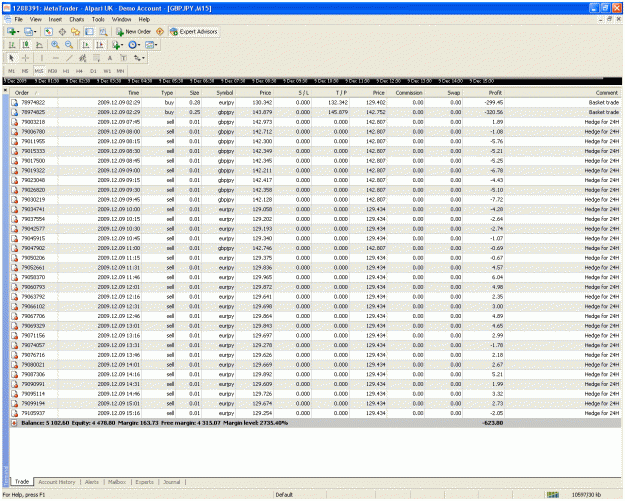This screenshot has height=501, width=625.
Task: Draw a horizontal line
Action: click(x=55, y=58)
